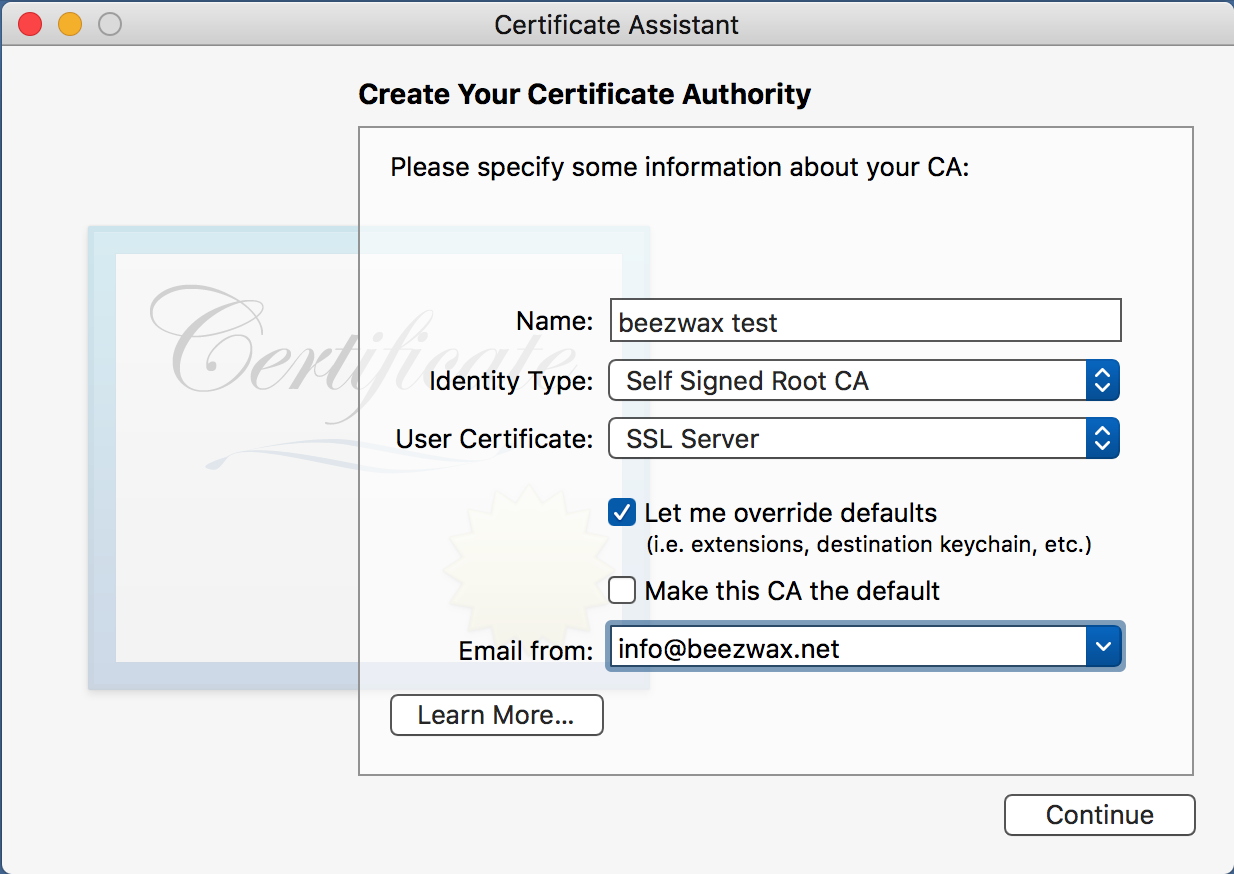1234x874 pixels.
Task: Toggle the override defaults checkbox off
Action: click(x=621, y=512)
